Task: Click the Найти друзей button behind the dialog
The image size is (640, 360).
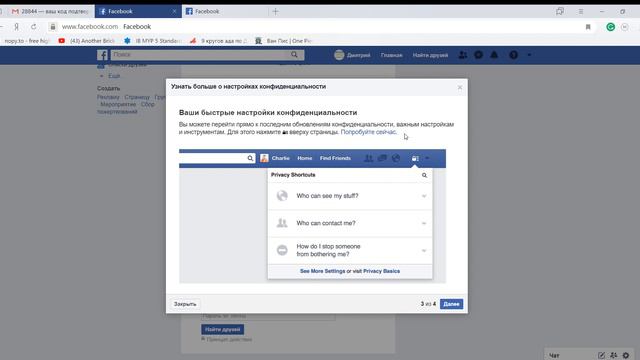Action: click(222, 329)
